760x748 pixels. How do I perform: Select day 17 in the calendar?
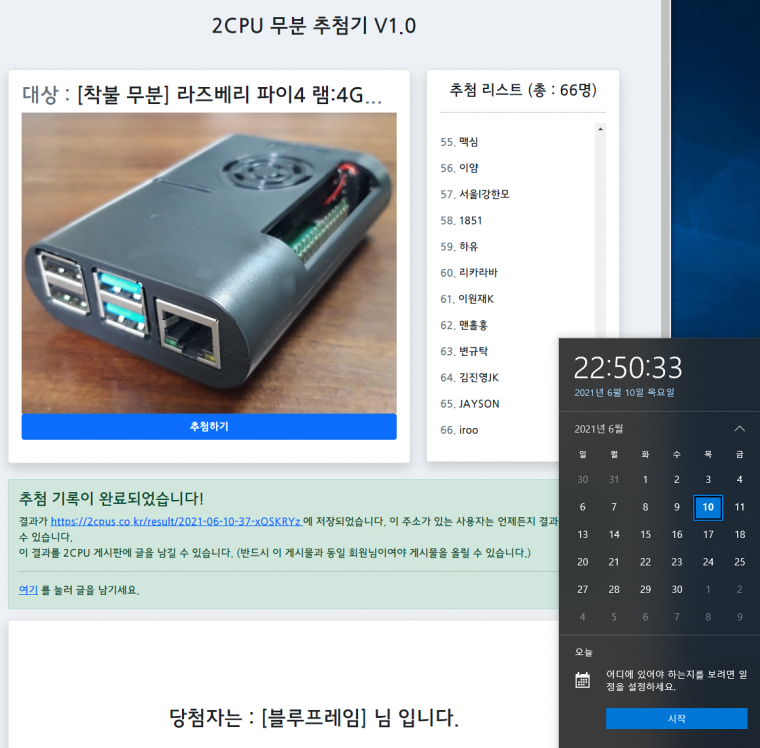pyautogui.click(x=708, y=534)
